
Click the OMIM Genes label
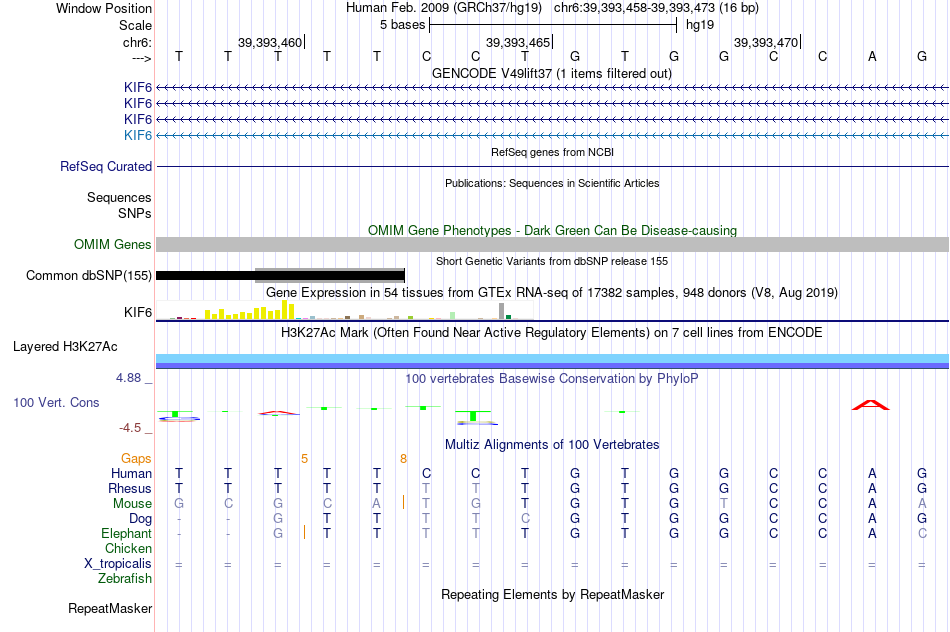tap(112, 244)
